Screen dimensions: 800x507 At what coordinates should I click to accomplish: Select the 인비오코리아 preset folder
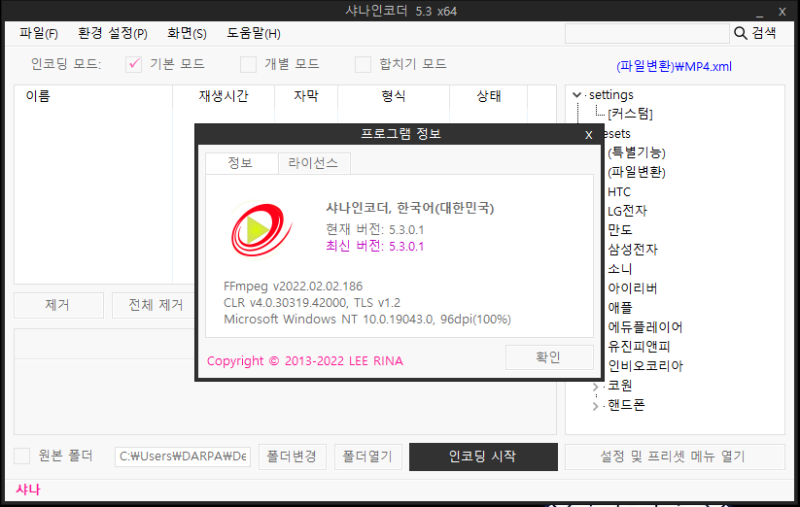(645, 366)
